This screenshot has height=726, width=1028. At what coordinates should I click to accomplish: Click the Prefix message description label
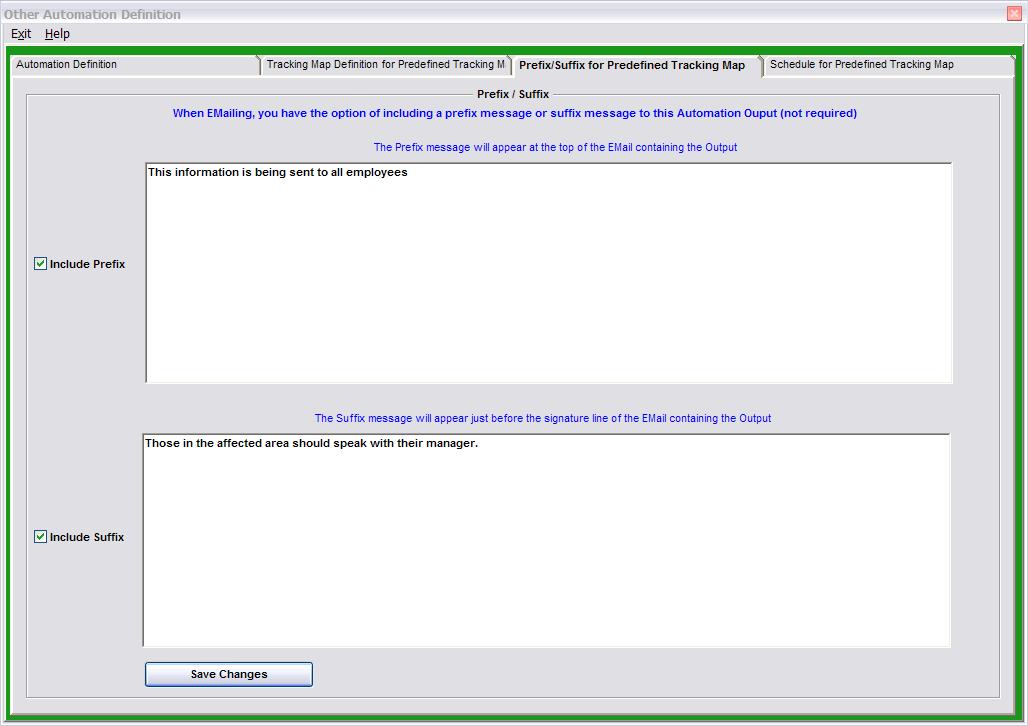coord(555,148)
